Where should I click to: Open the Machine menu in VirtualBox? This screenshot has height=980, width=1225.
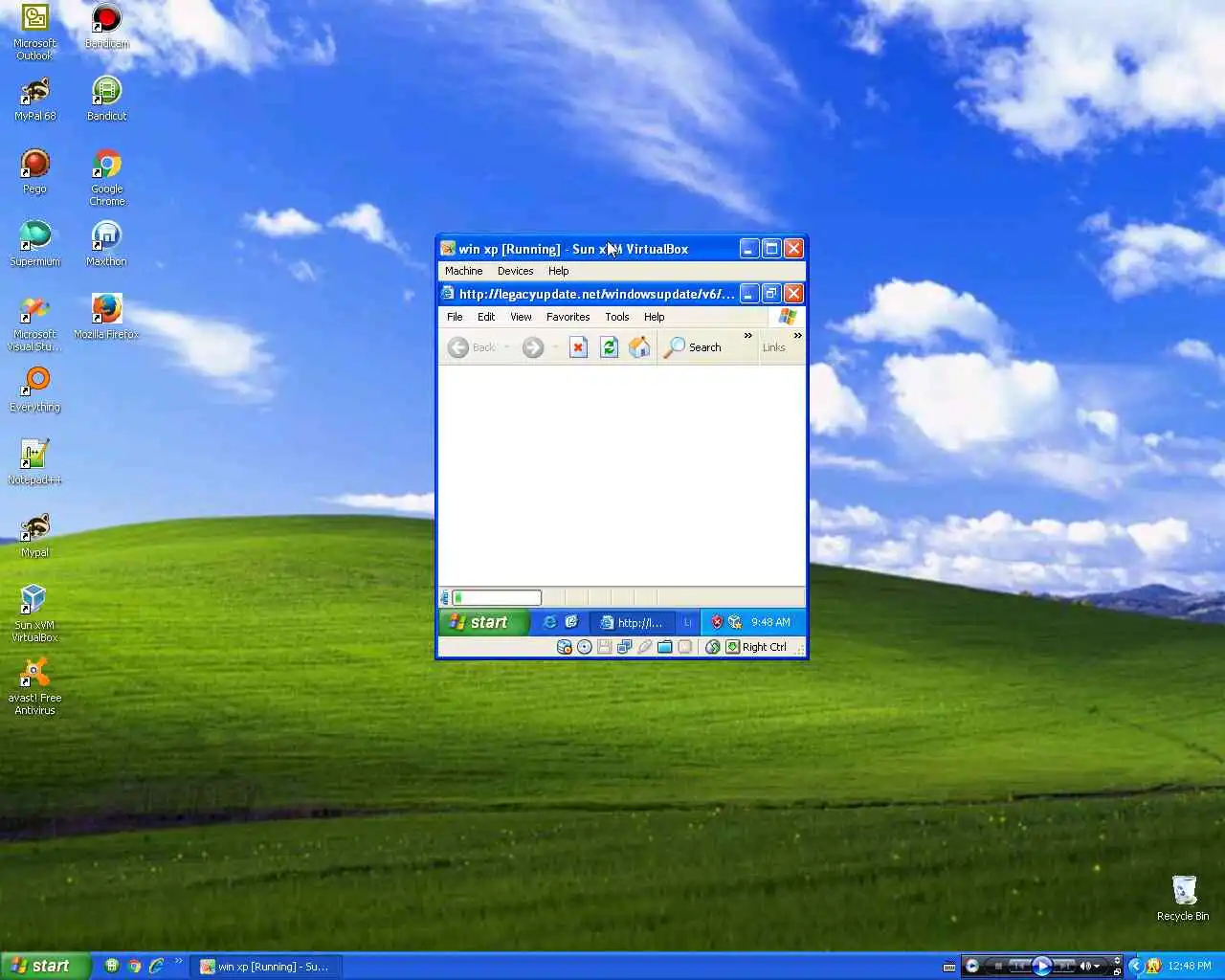point(463,271)
